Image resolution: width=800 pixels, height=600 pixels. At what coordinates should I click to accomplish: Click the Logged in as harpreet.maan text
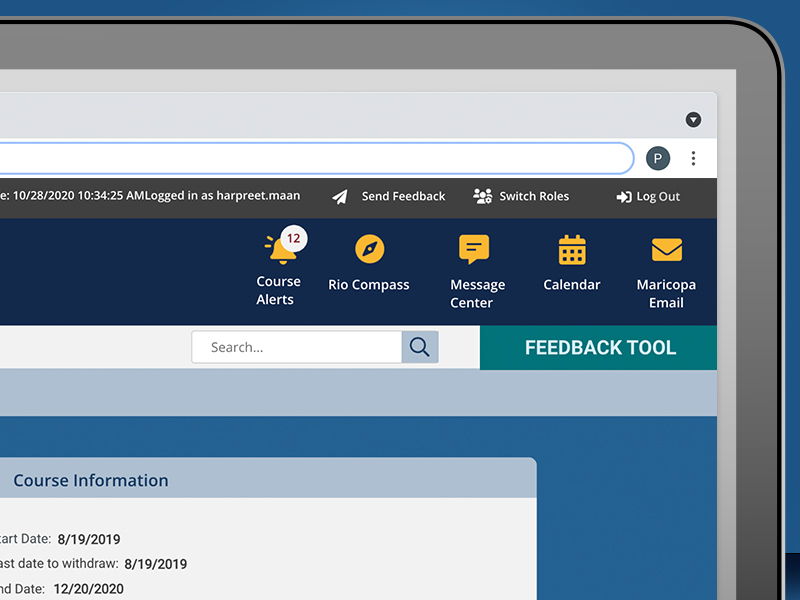(222, 195)
